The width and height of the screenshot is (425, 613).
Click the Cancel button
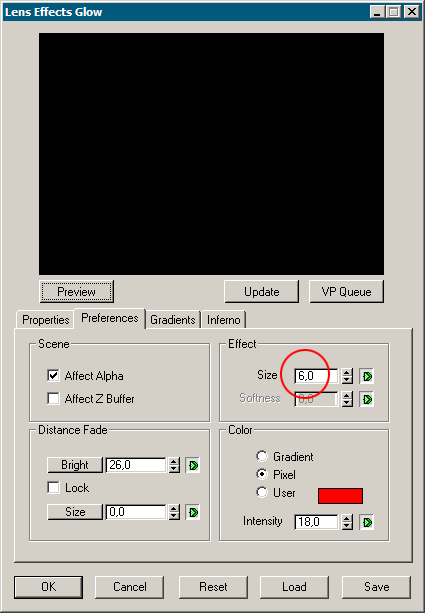click(x=129, y=587)
